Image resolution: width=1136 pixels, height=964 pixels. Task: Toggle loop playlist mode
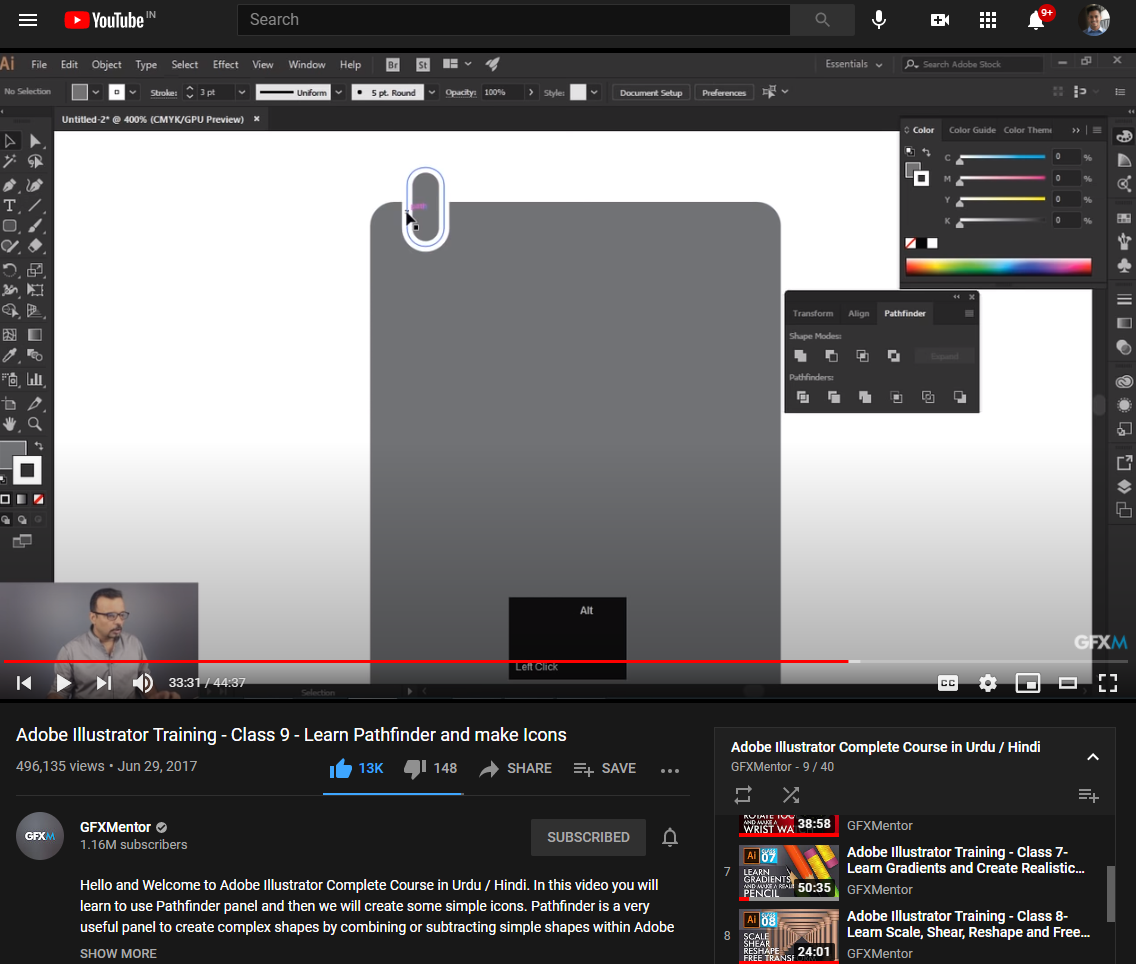click(x=743, y=795)
